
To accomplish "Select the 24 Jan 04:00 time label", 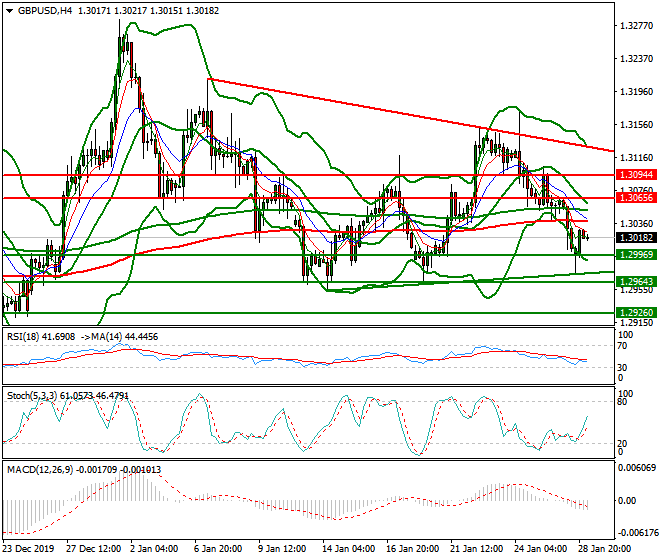I will pyautogui.click(x=540, y=549).
